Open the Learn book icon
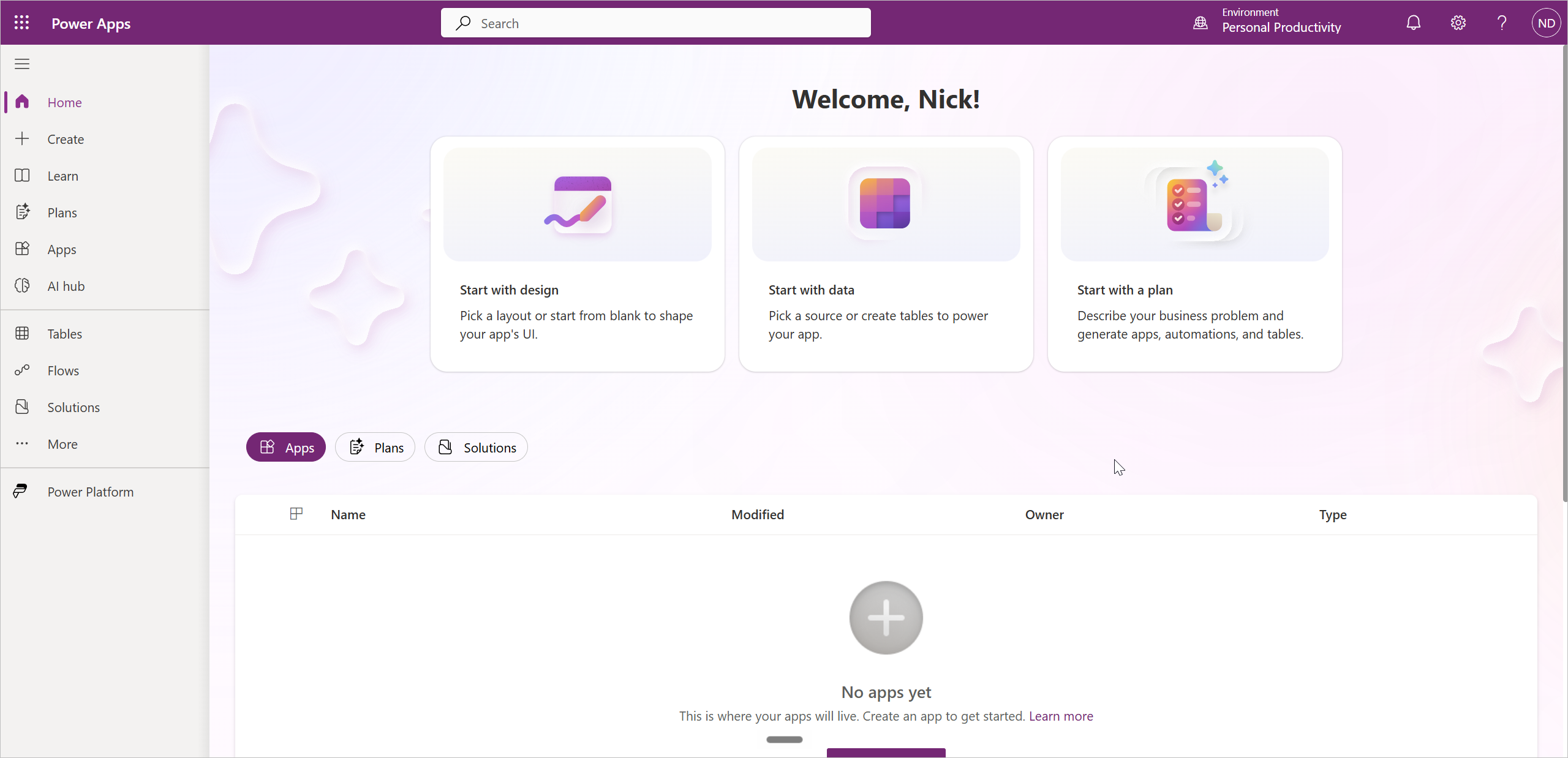 (x=22, y=175)
